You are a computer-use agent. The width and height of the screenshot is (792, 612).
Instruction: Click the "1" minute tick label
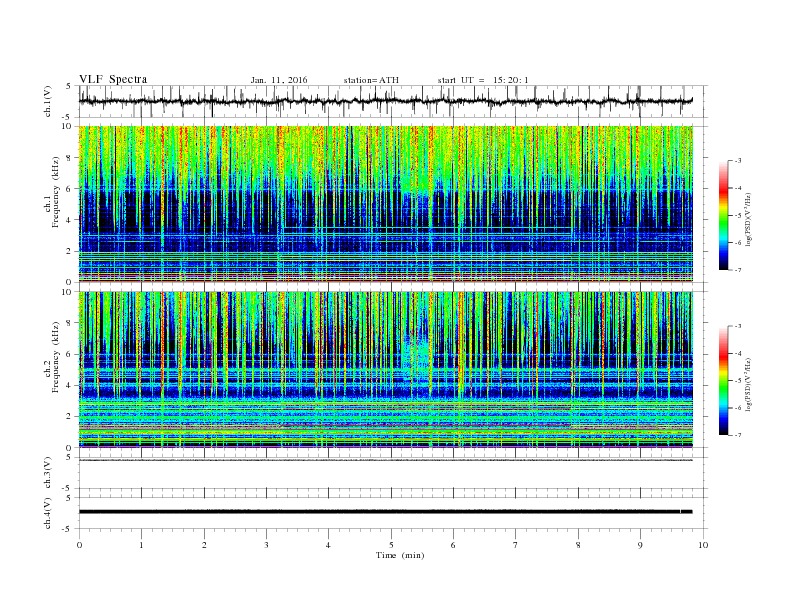(142, 545)
